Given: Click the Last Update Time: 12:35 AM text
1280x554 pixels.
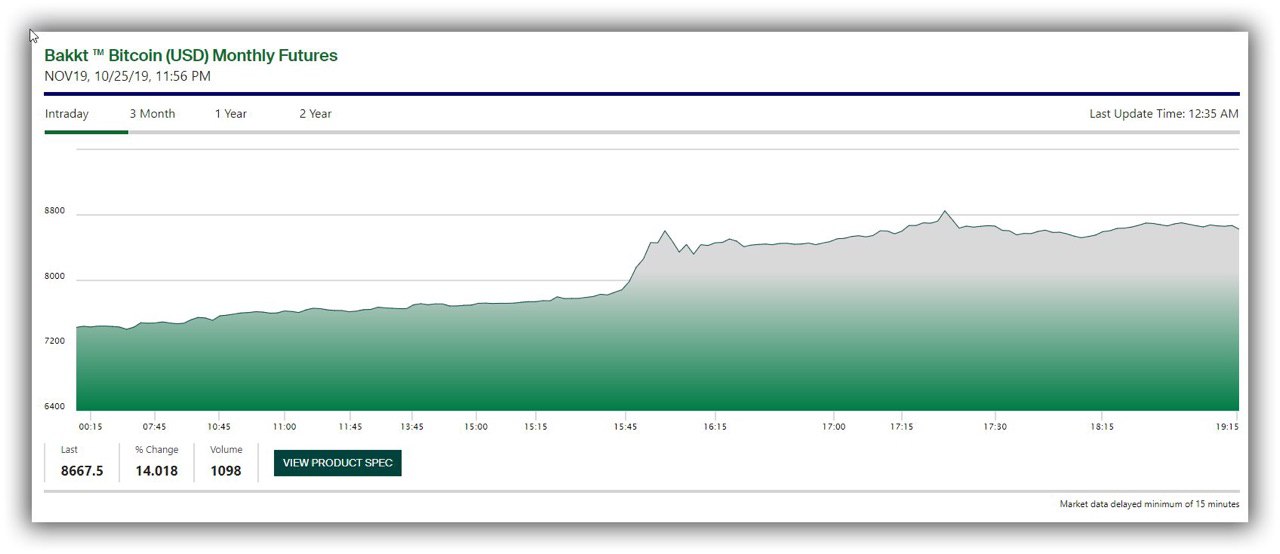Looking at the screenshot, I should click(x=1164, y=114).
